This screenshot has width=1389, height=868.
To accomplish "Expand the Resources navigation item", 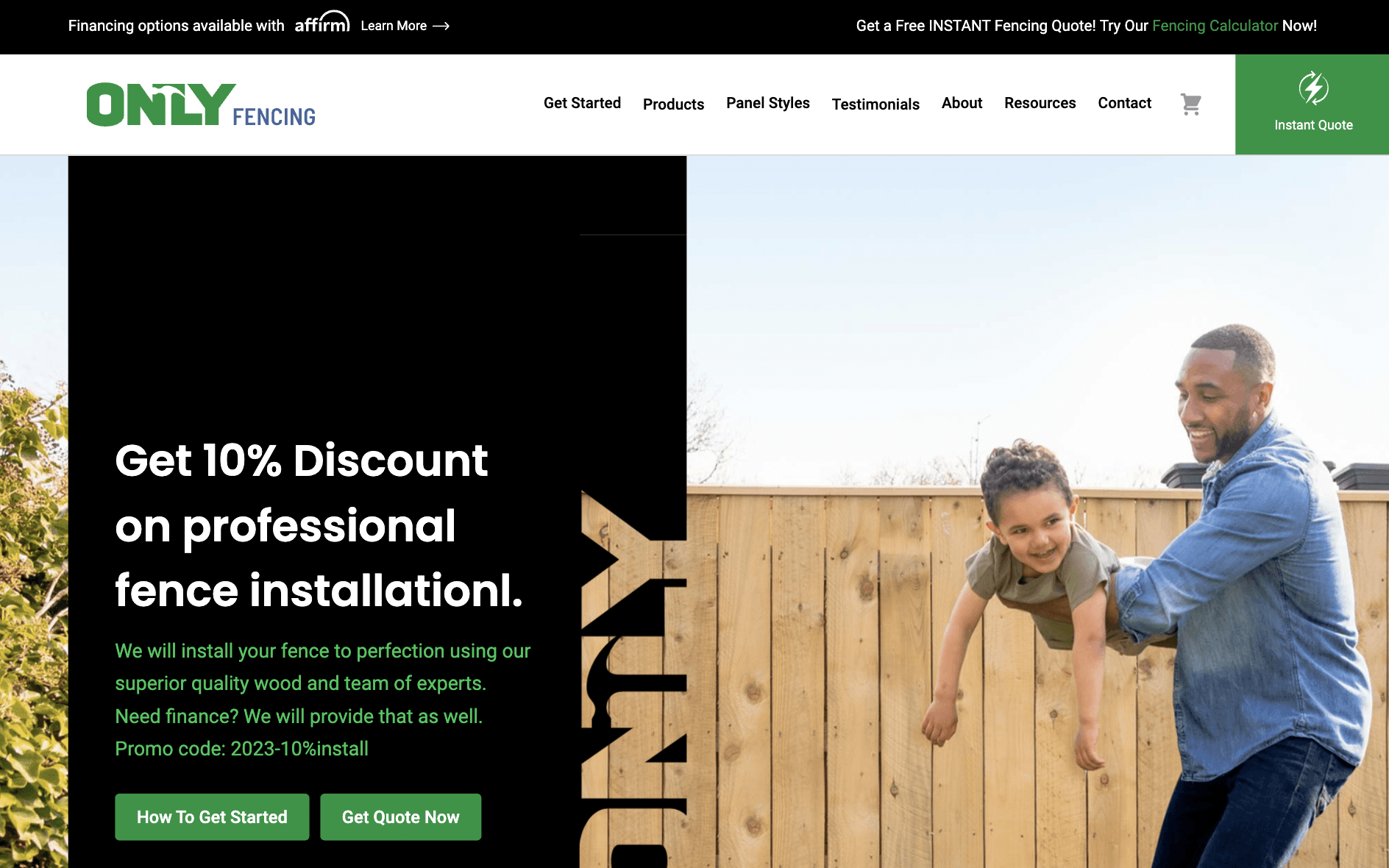I will click(x=1040, y=103).
